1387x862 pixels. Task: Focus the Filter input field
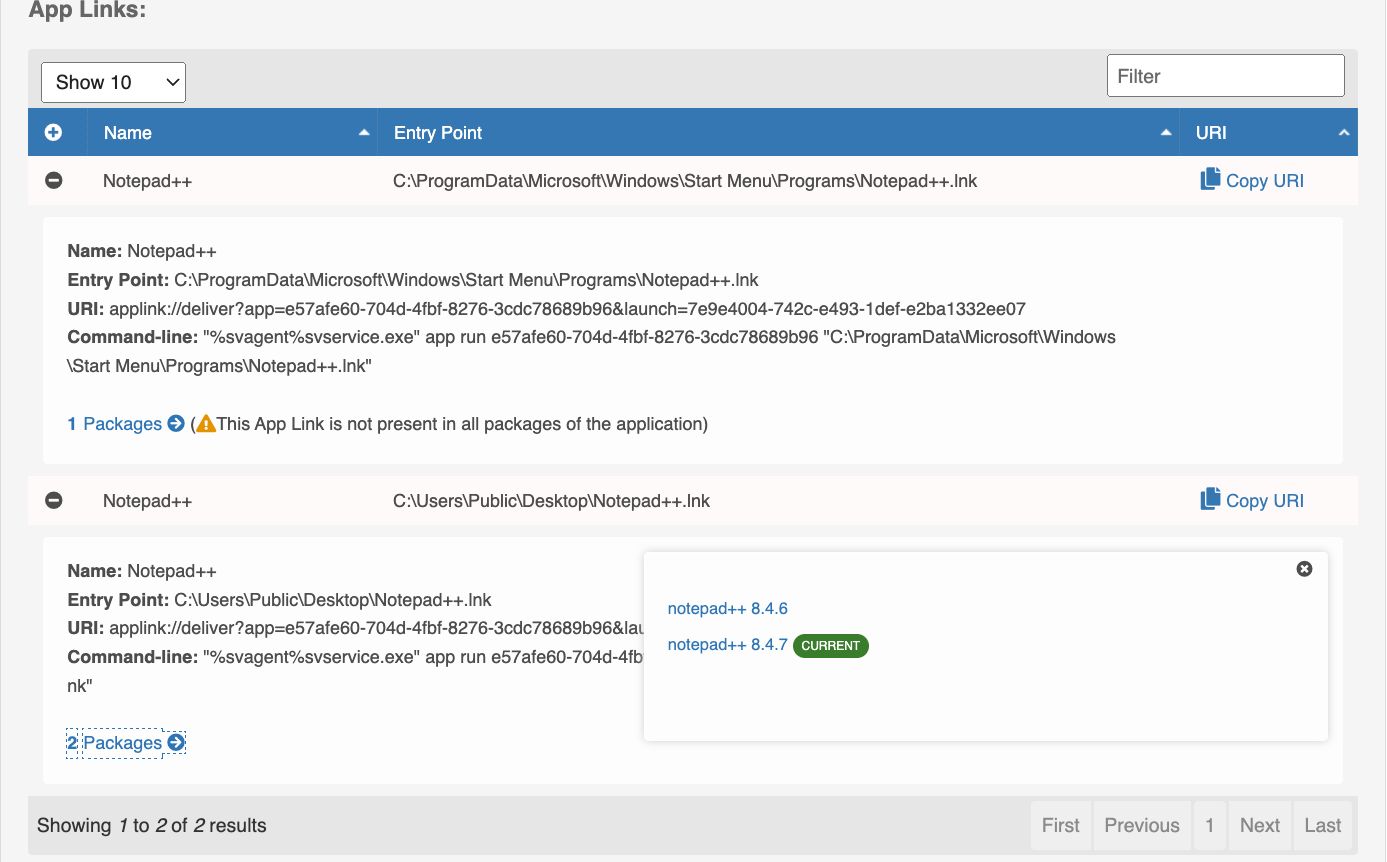pos(1226,76)
